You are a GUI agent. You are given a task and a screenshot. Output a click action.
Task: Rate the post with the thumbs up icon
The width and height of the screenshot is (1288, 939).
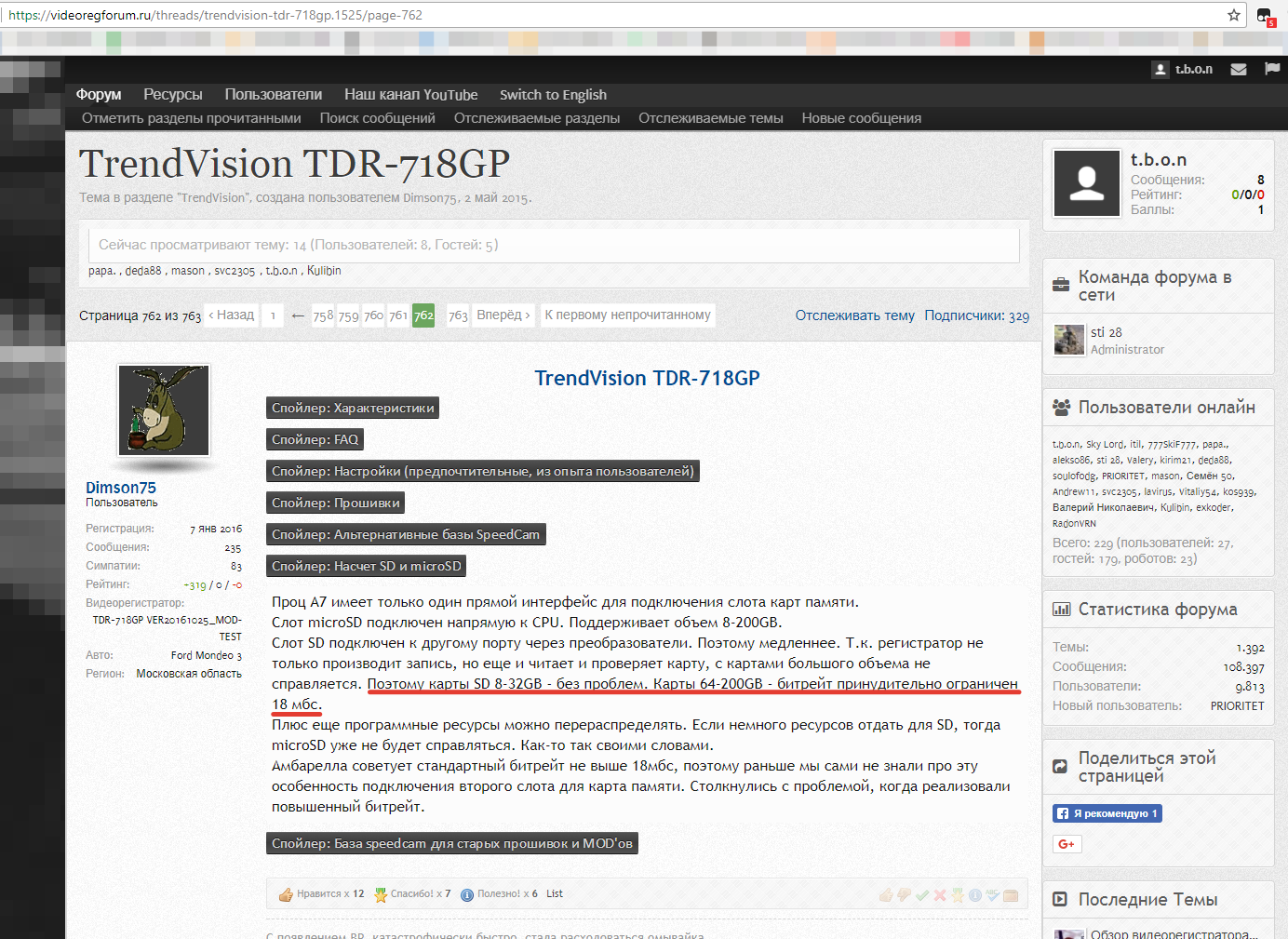[886, 895]
